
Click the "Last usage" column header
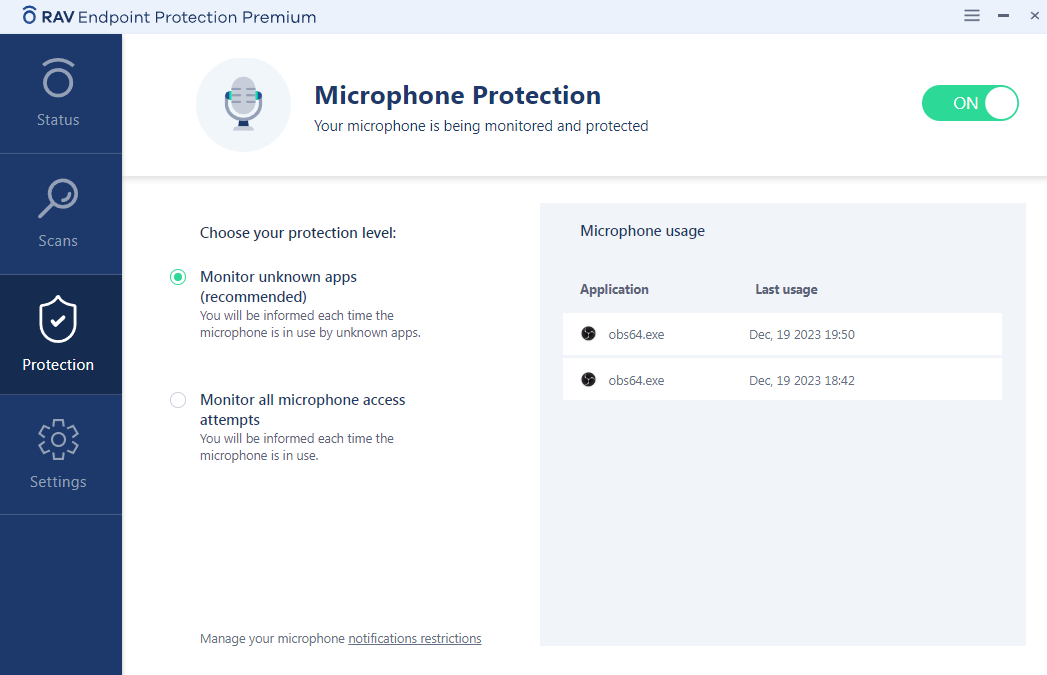click(x=786, y=289)
